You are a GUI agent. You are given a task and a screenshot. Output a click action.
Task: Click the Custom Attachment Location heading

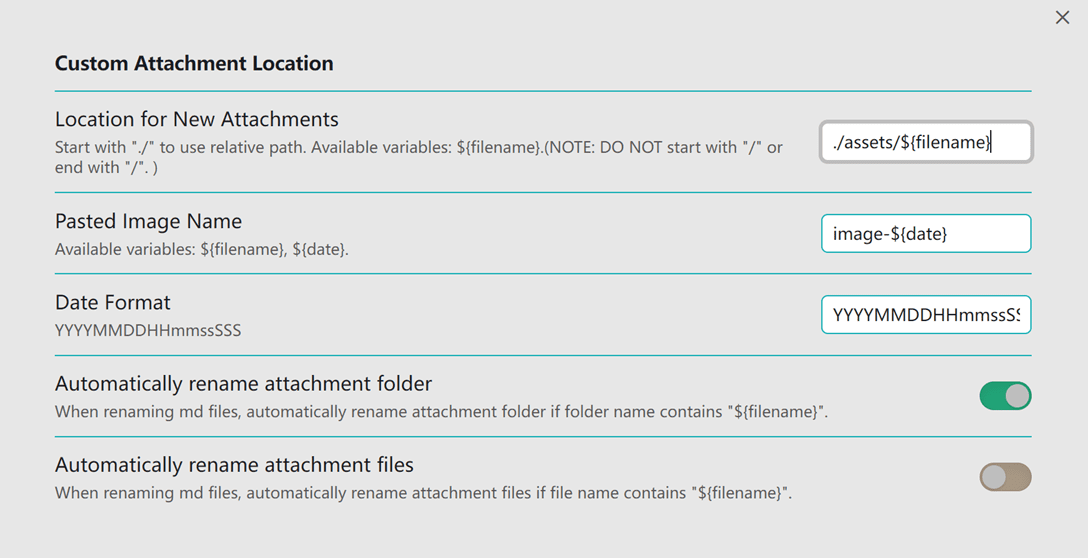194,64
